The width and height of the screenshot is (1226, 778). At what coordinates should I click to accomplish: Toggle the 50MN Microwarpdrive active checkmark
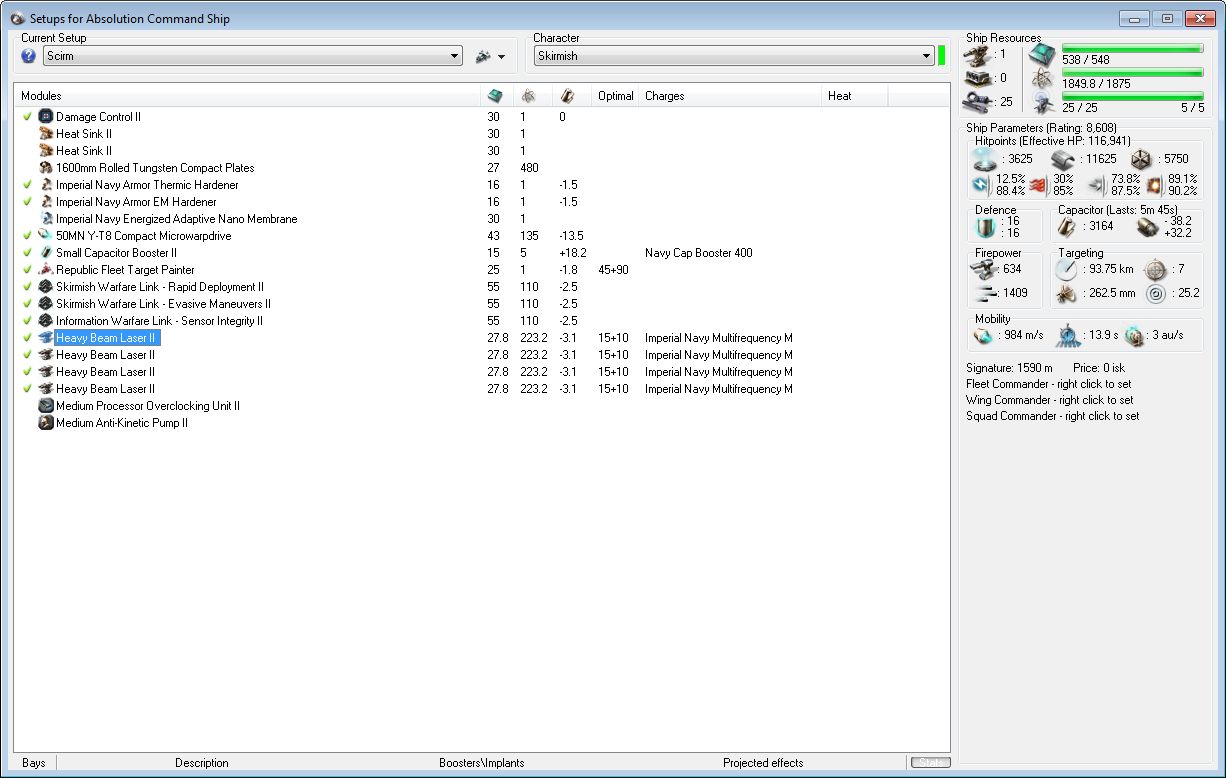(28, 236)
